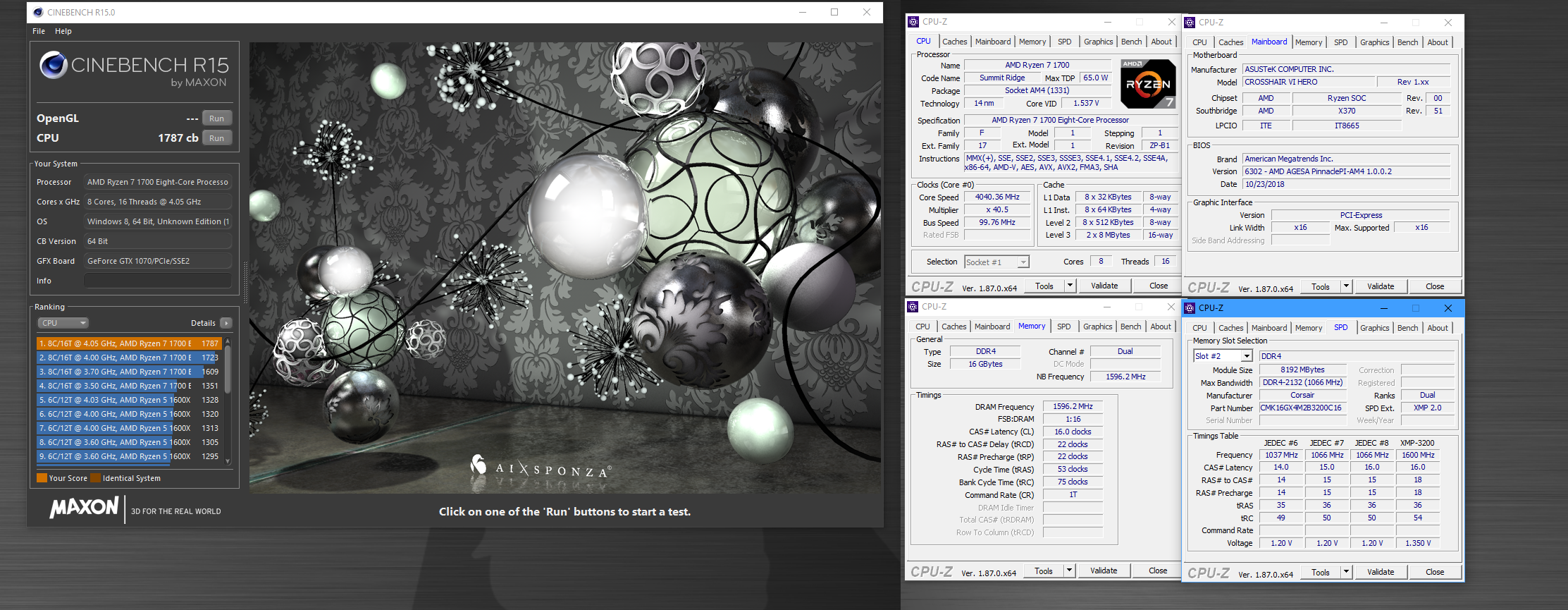Run the CPU benchmark test
Screen dimensions: 1568x610
pos(217,138)
